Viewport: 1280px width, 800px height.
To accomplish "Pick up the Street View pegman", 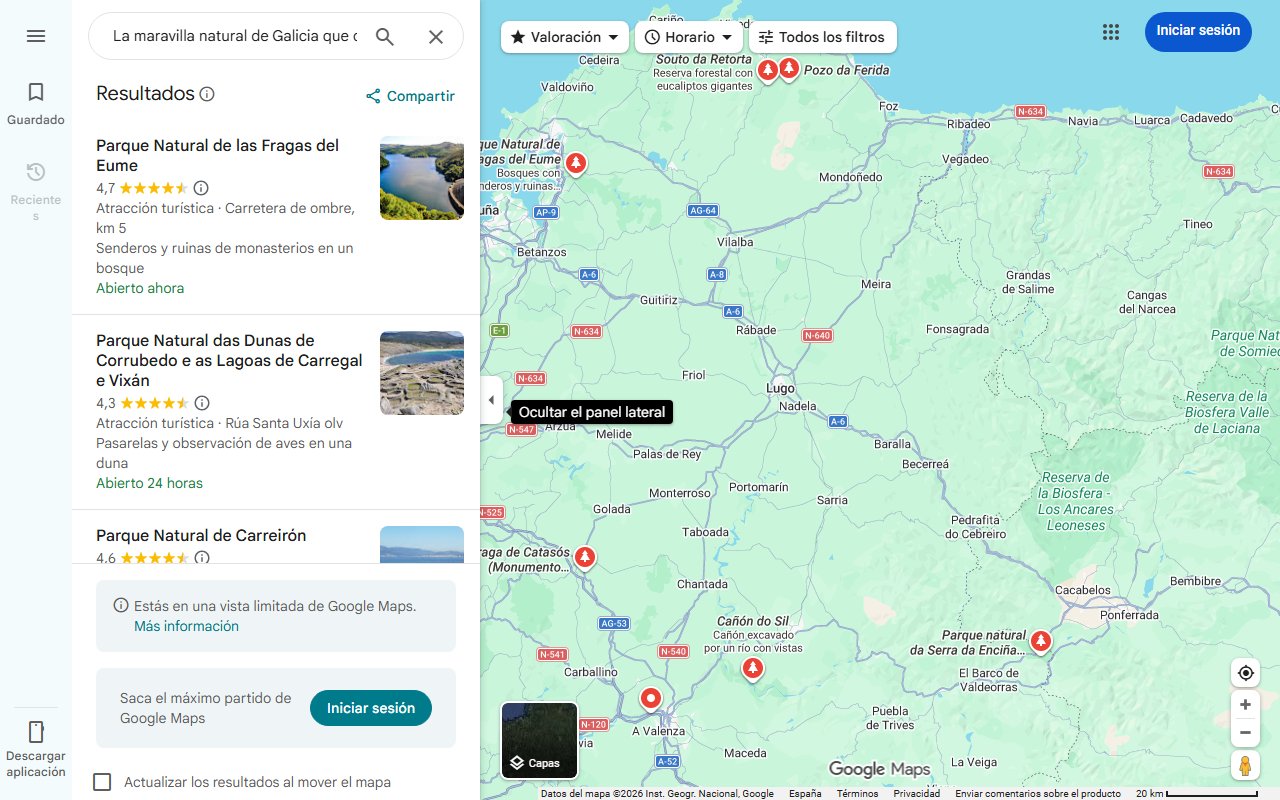I will [x=1245, y=765].
